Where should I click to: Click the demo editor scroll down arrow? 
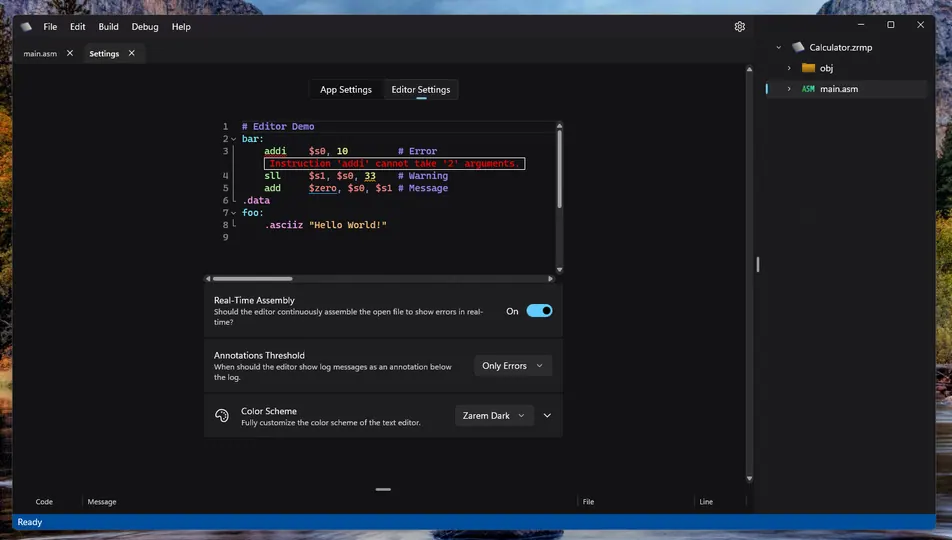(559, 270)
